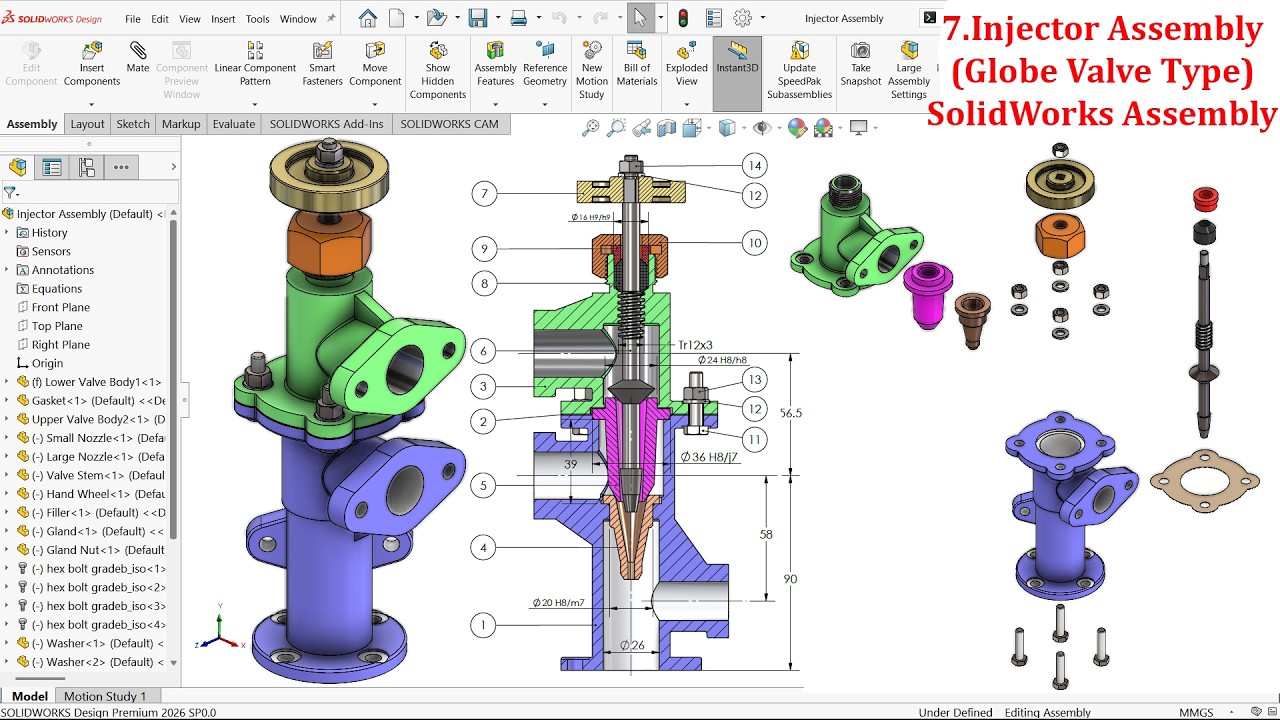The height and width of the screenshot is (720, 1280).
Task: Open the New document dropdown arrow
Action: point(414,18)
